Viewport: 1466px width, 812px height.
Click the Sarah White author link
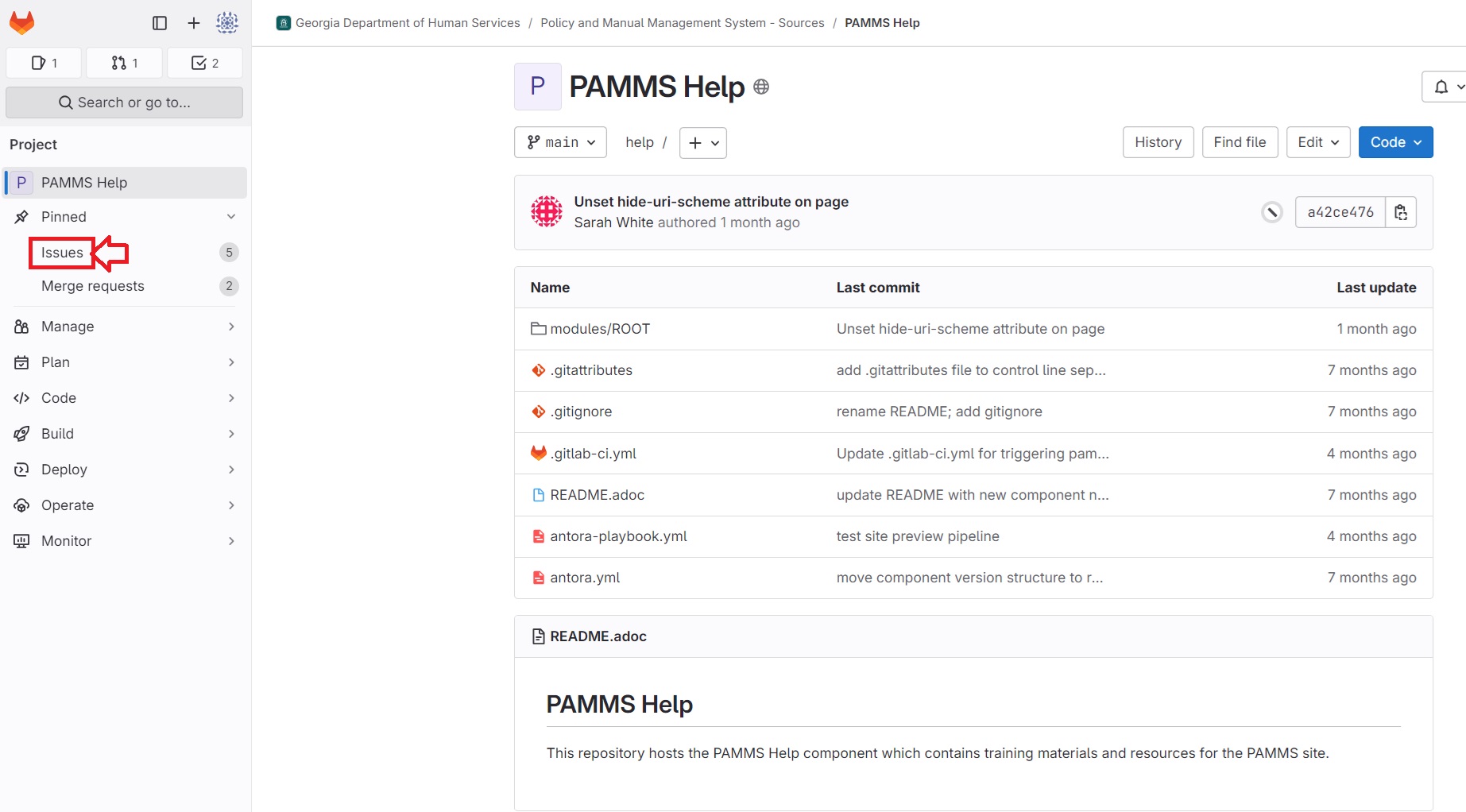tap(613, 222)
